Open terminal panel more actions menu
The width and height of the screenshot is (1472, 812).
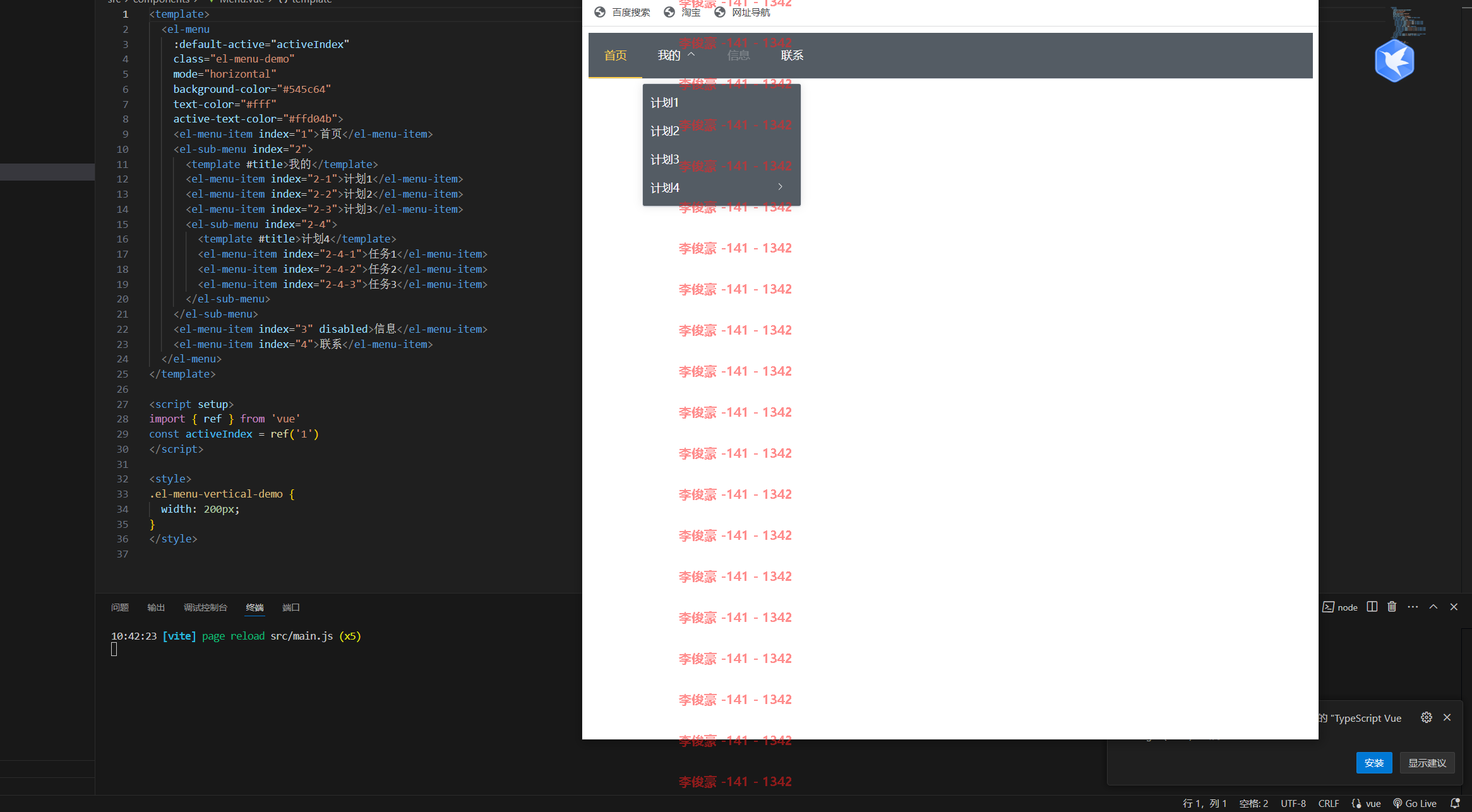coord(1413,606)
